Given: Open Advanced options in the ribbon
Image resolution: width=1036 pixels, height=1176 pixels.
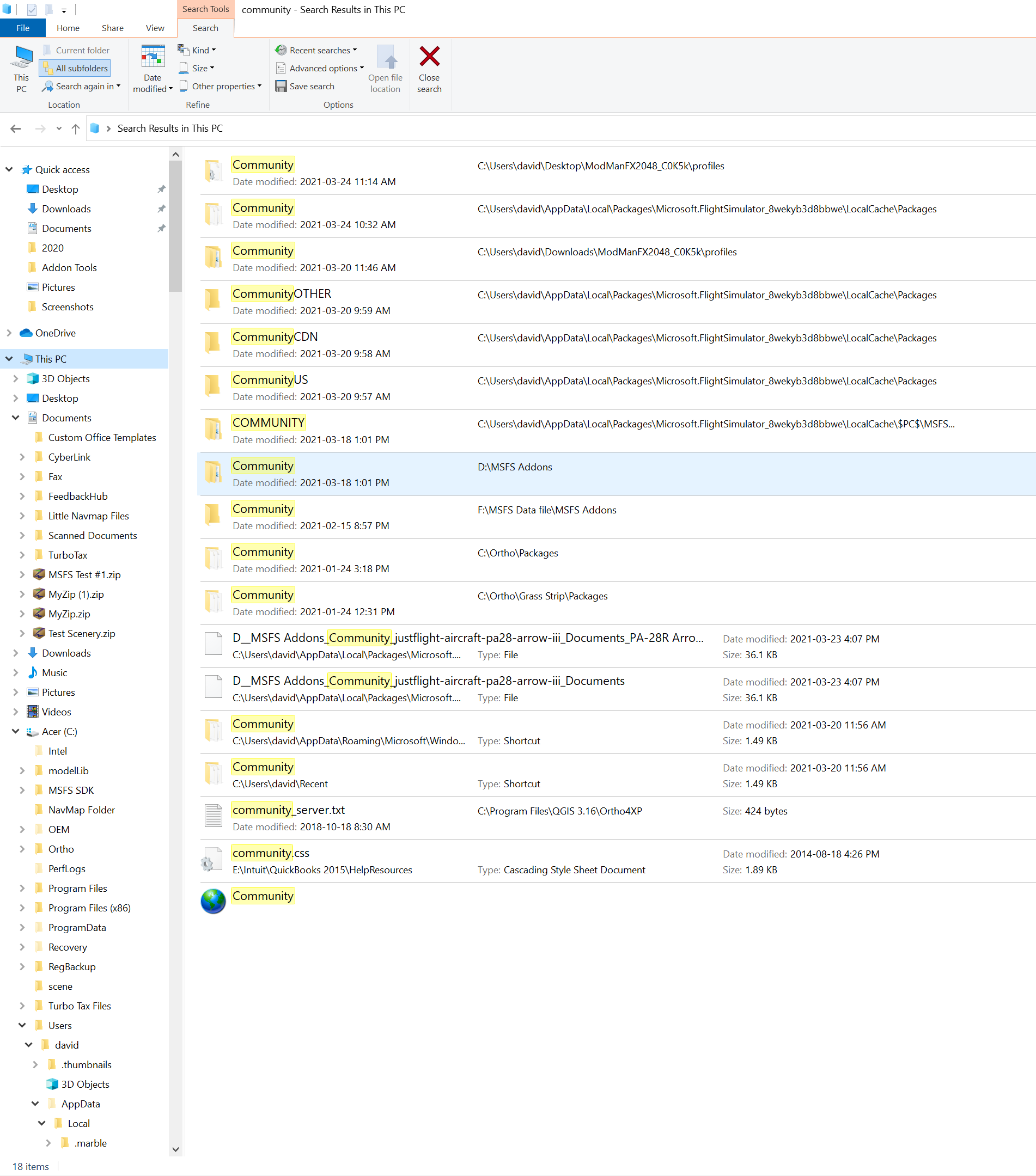Looking at the screenshot, I should coord(320,69).
